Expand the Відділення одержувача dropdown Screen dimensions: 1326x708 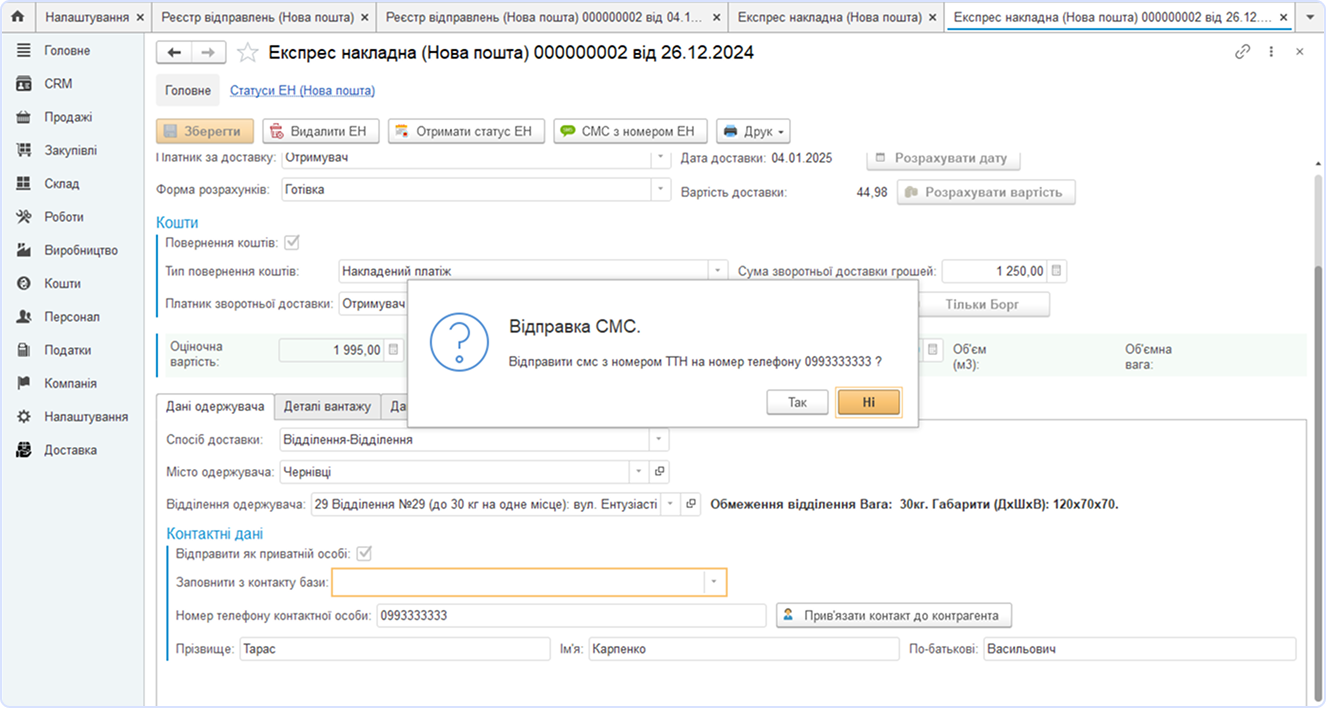point(671,505)
